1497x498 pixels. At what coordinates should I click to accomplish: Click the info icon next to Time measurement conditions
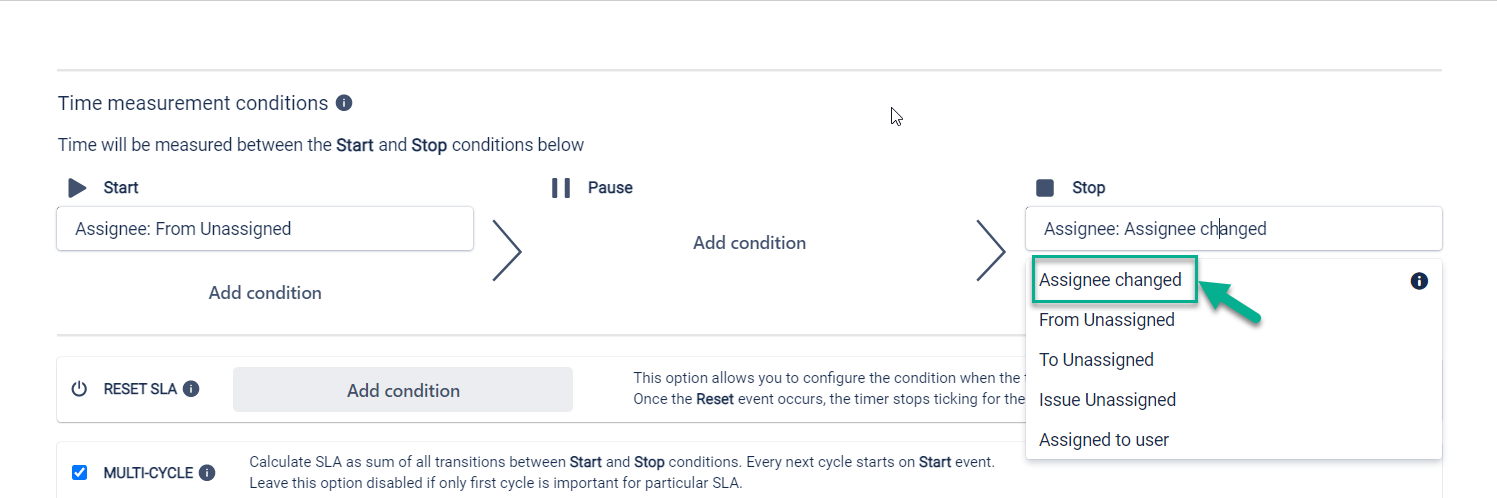click(x=344, y=103)
